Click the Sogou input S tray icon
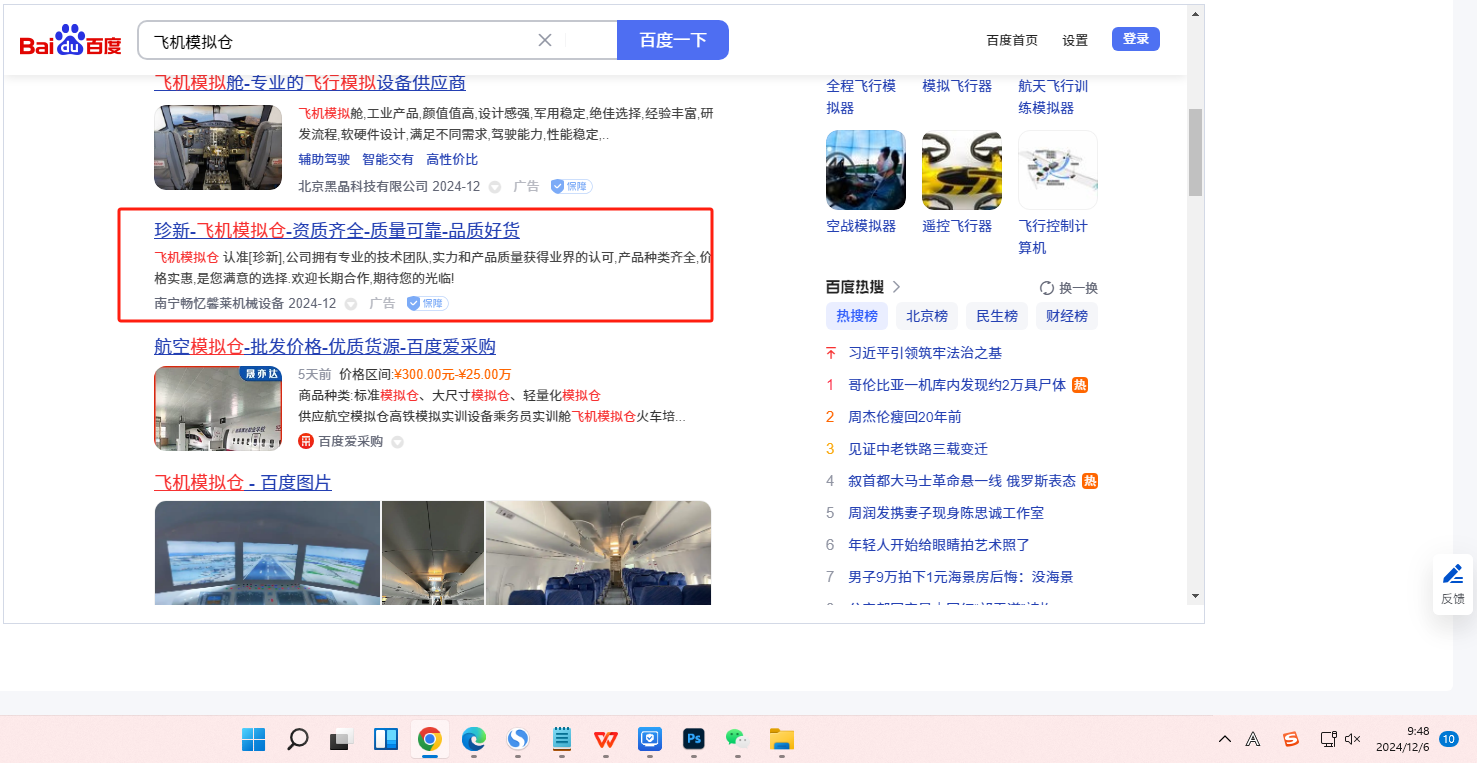Image resolution: width=1477 pixels, height=763 pixels. click(1291, 740)
